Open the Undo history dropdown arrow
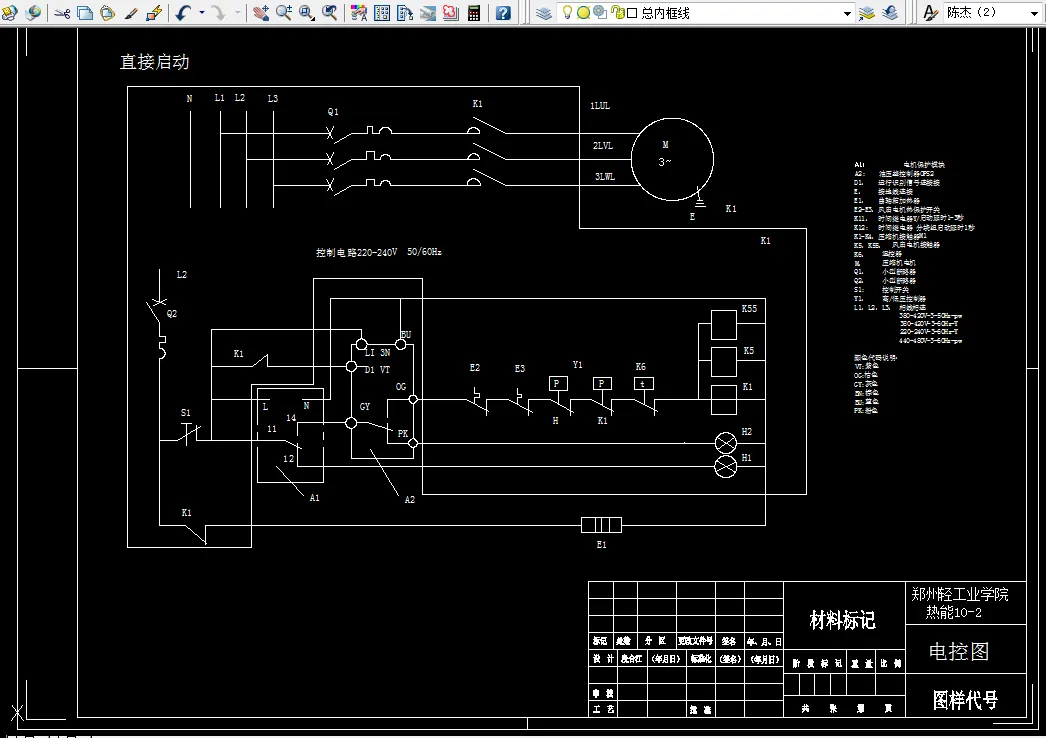 tap(201, 13)
